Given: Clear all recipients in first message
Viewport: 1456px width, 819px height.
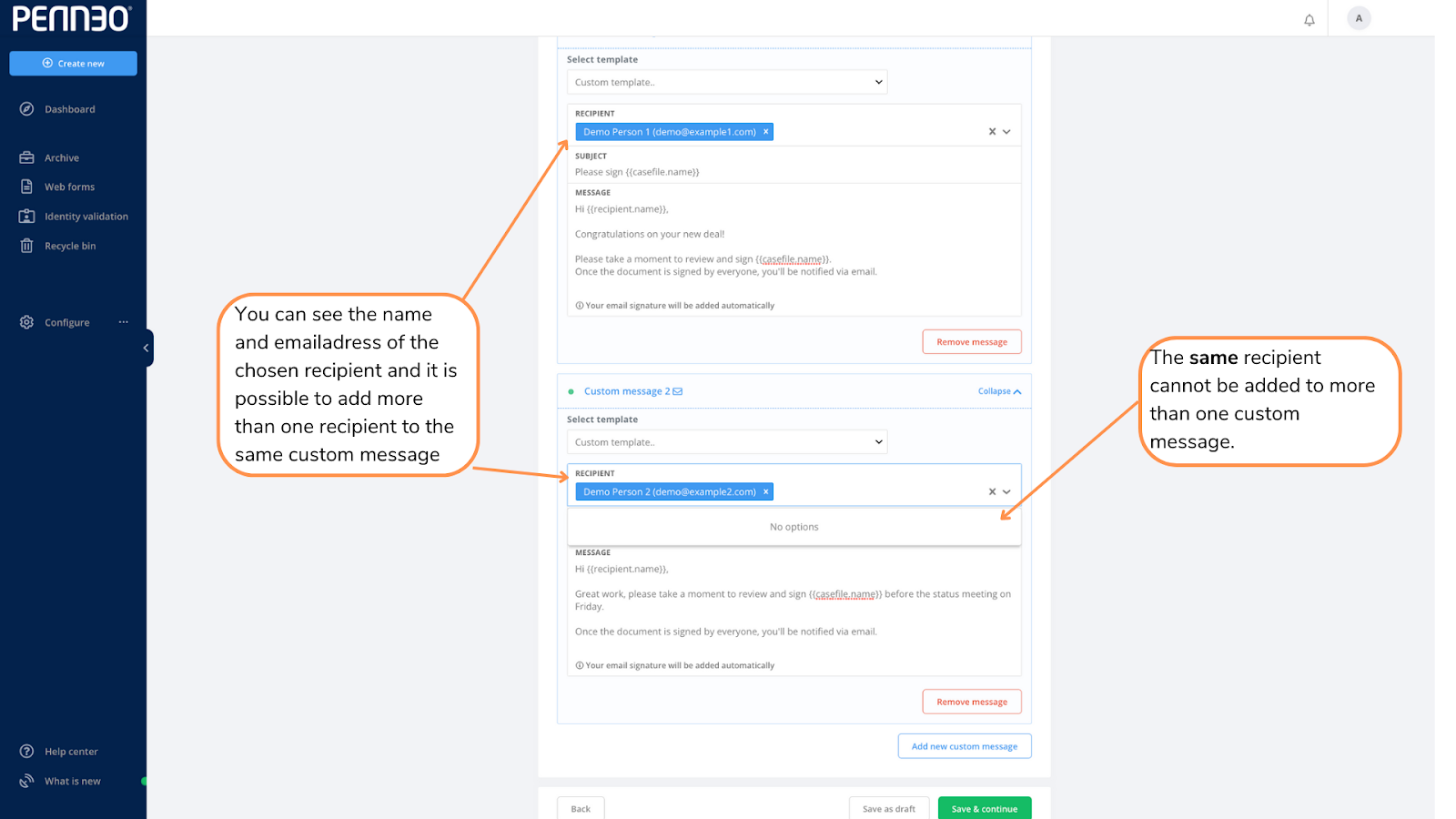Looking at the screenshot, I should click(x=992, y=132).
